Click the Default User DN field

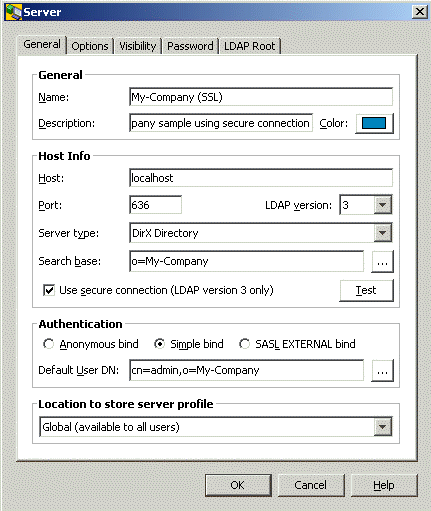pyautogui.click(x=246, y=370)
